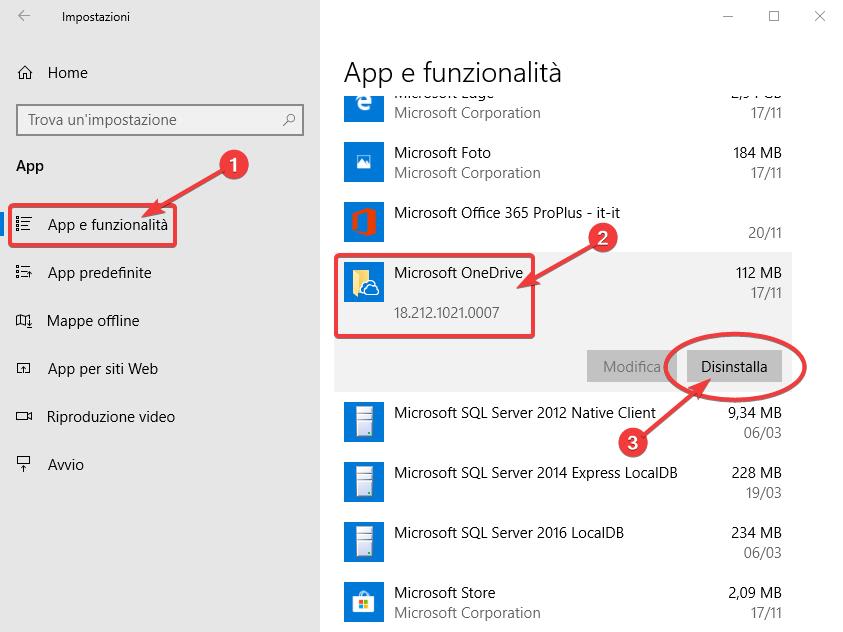Select Microsoft SQL Server 2014 Express LocalDB
This screenshot has height=632, width=843.
point(535,473)
